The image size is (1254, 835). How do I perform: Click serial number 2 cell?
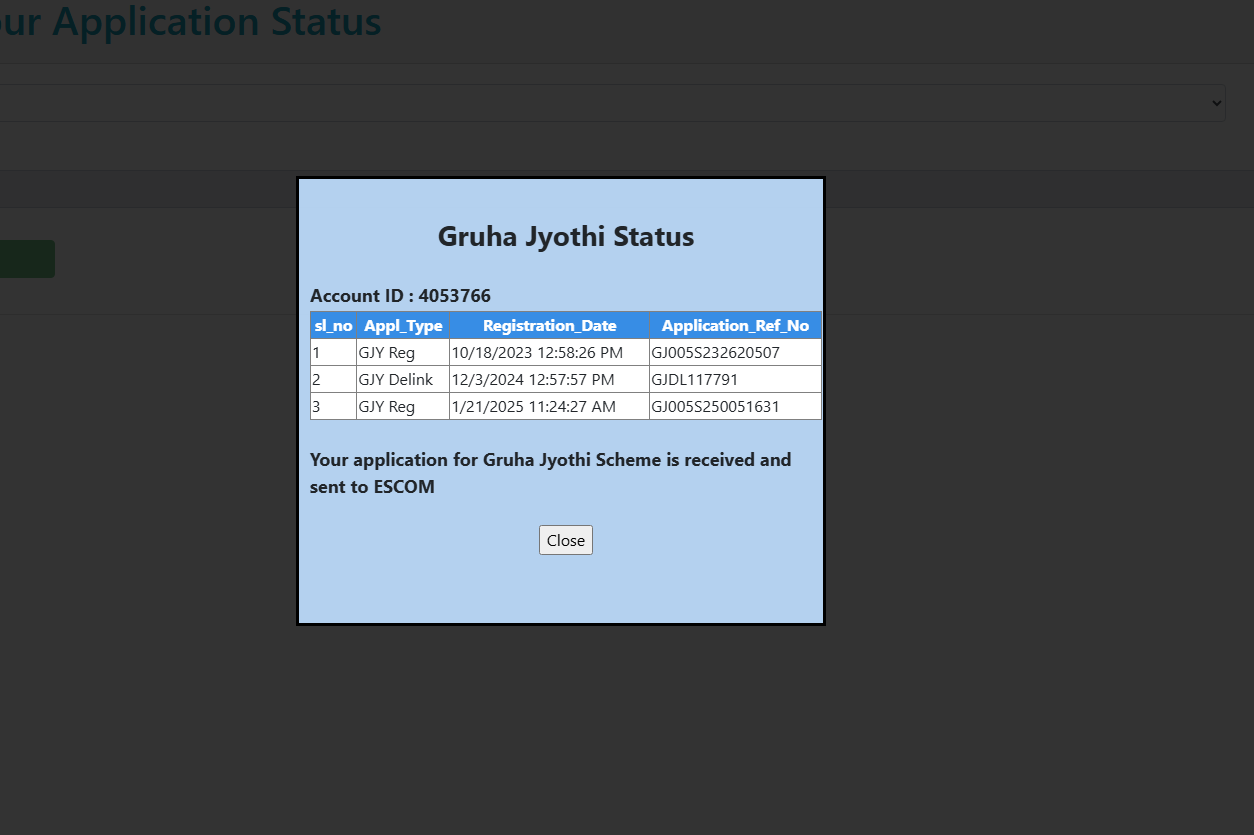tap(333, 380)
